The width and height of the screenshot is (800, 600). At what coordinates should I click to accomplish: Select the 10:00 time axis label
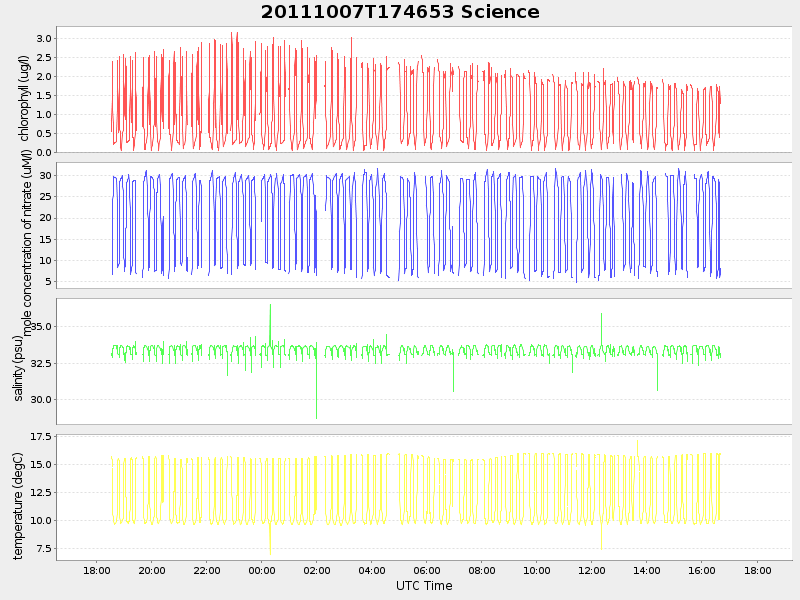click(537, 570)
